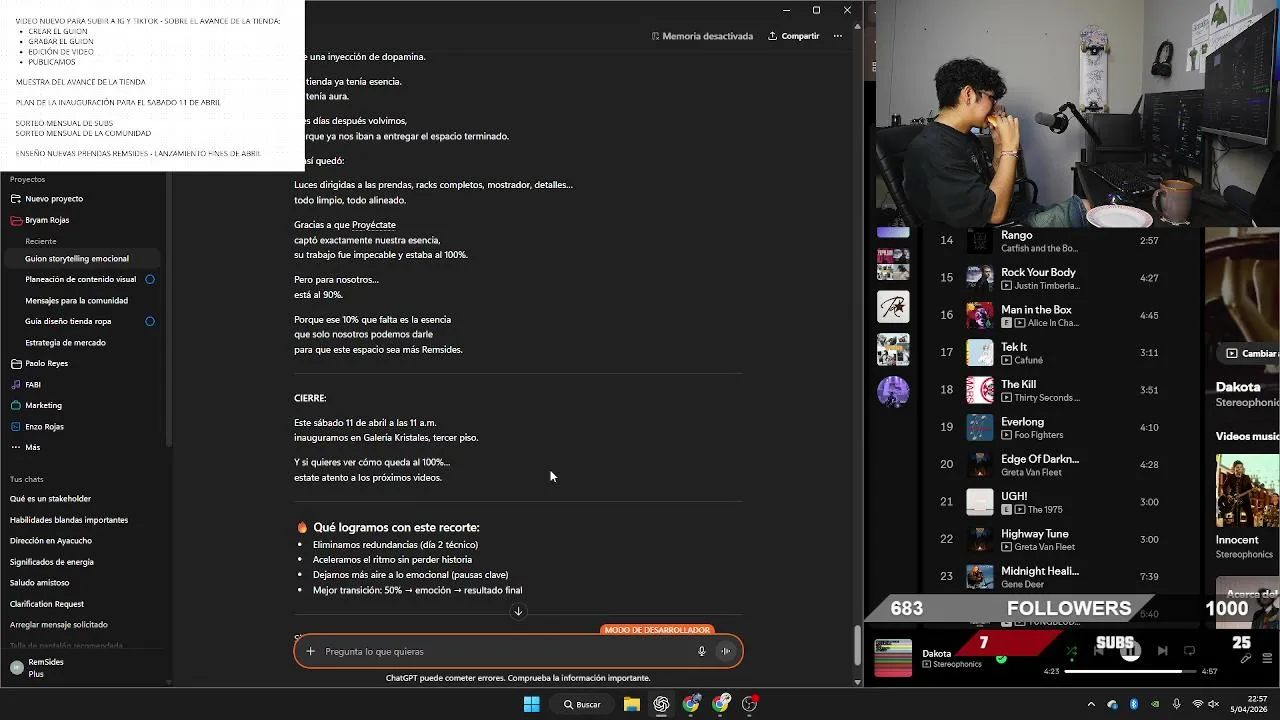Click the ChatGPT app icon on taskbar
This screenshot has height=720, width=1280.
coord(661,704)
